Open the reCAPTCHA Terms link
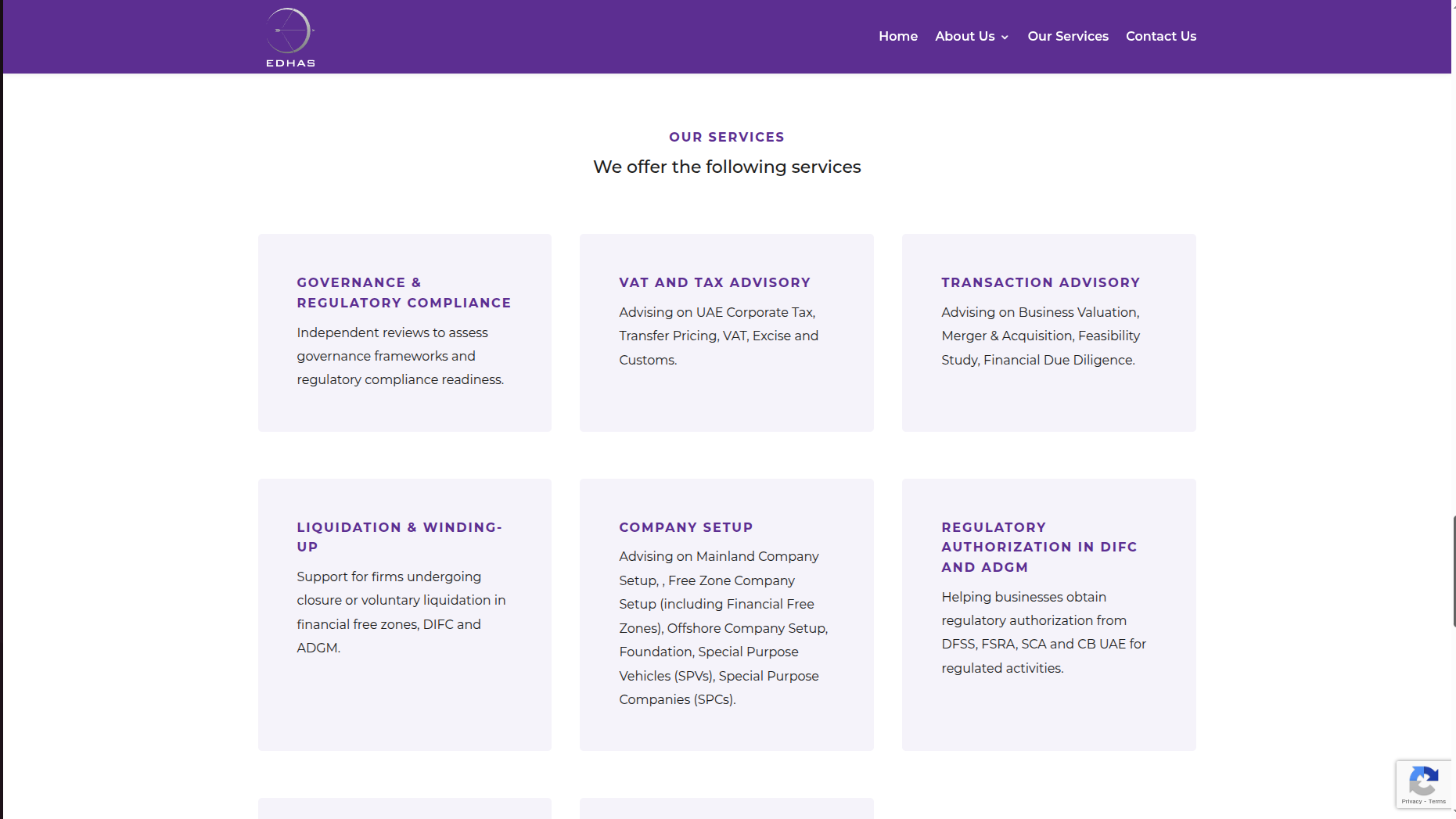 [1437, 801]
